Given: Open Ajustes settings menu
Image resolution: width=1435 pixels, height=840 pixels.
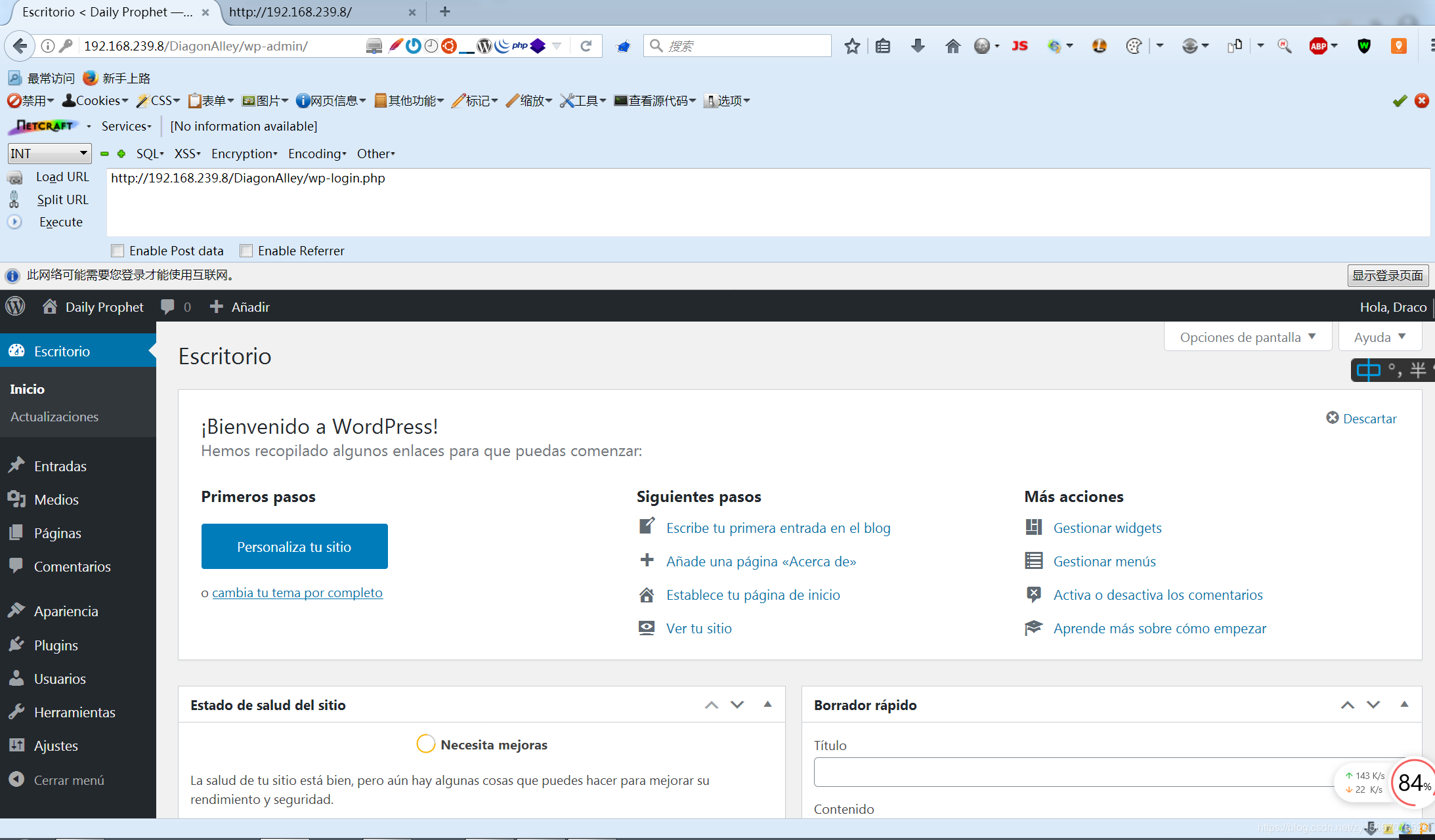Looking at the screenshot, I should point(56,745).
